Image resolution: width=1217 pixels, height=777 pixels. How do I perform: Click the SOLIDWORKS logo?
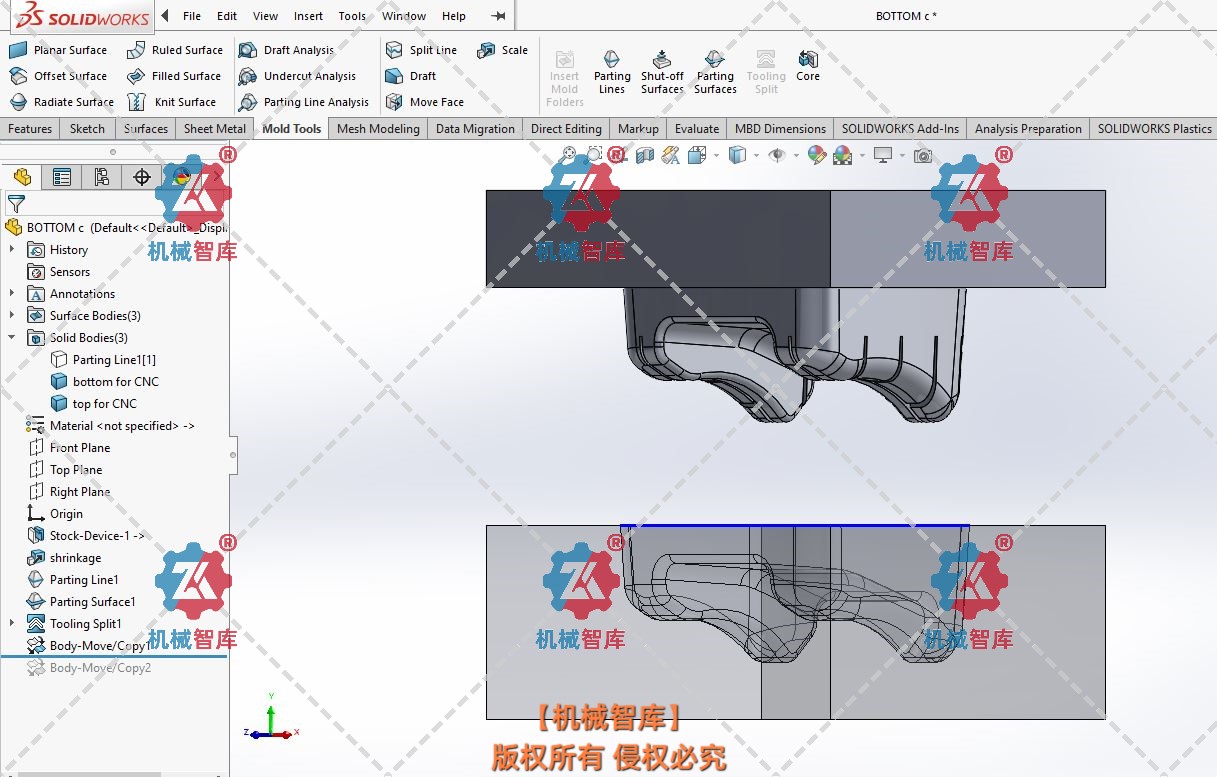click(x=84, y=16)
